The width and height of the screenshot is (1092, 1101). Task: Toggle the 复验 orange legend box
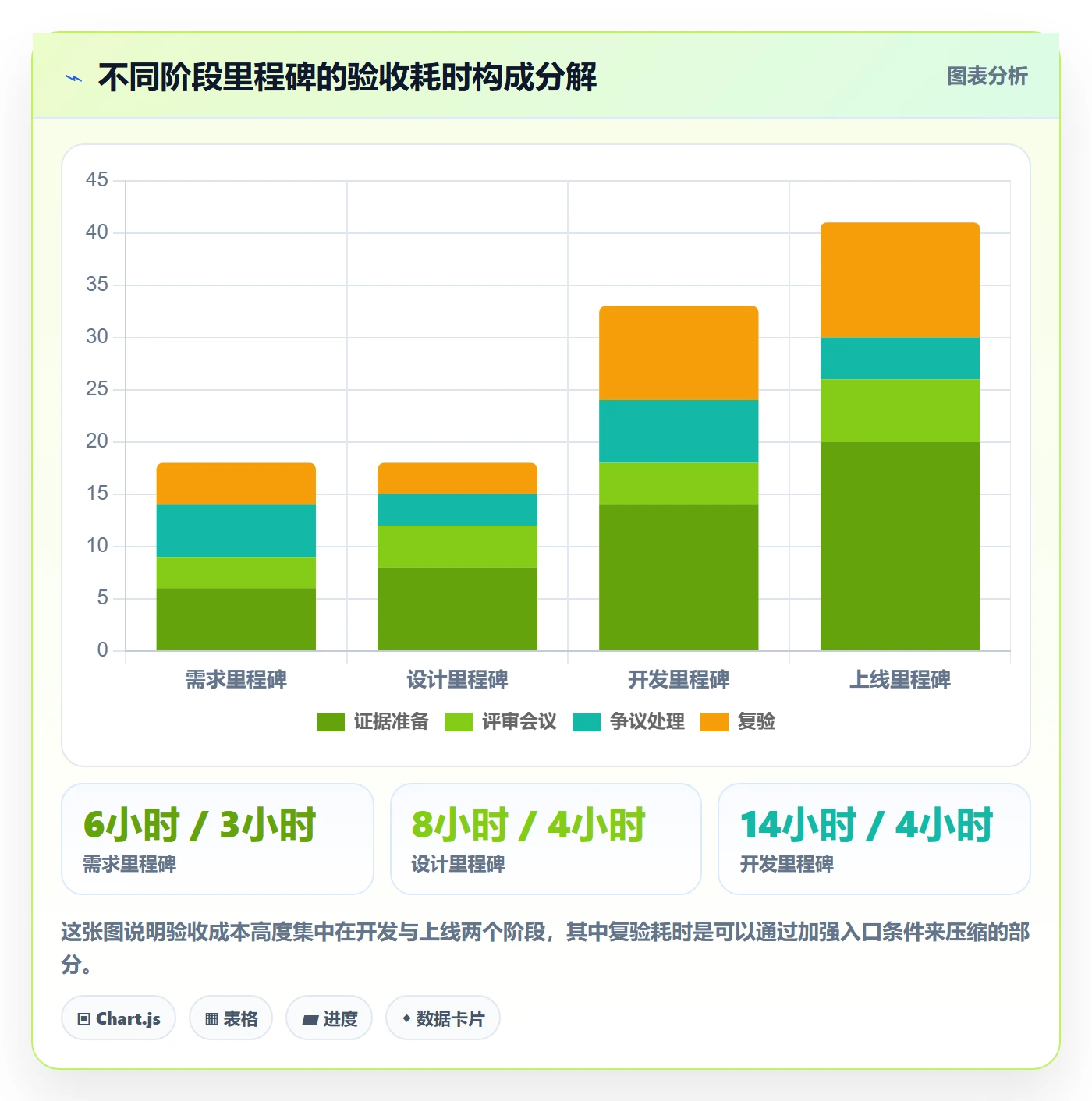click(x=714, y=722)
